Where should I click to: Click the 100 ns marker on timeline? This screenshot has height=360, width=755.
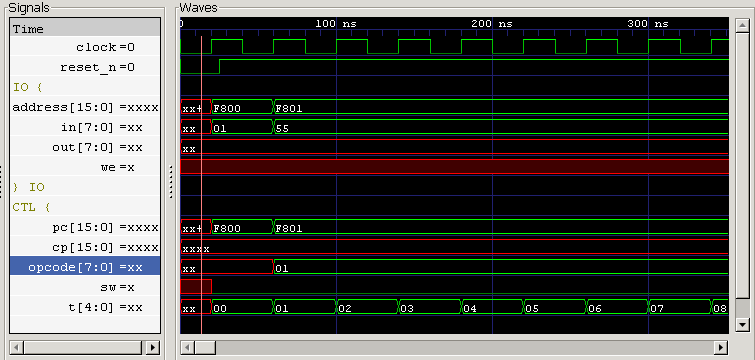(x=336, y=24)
